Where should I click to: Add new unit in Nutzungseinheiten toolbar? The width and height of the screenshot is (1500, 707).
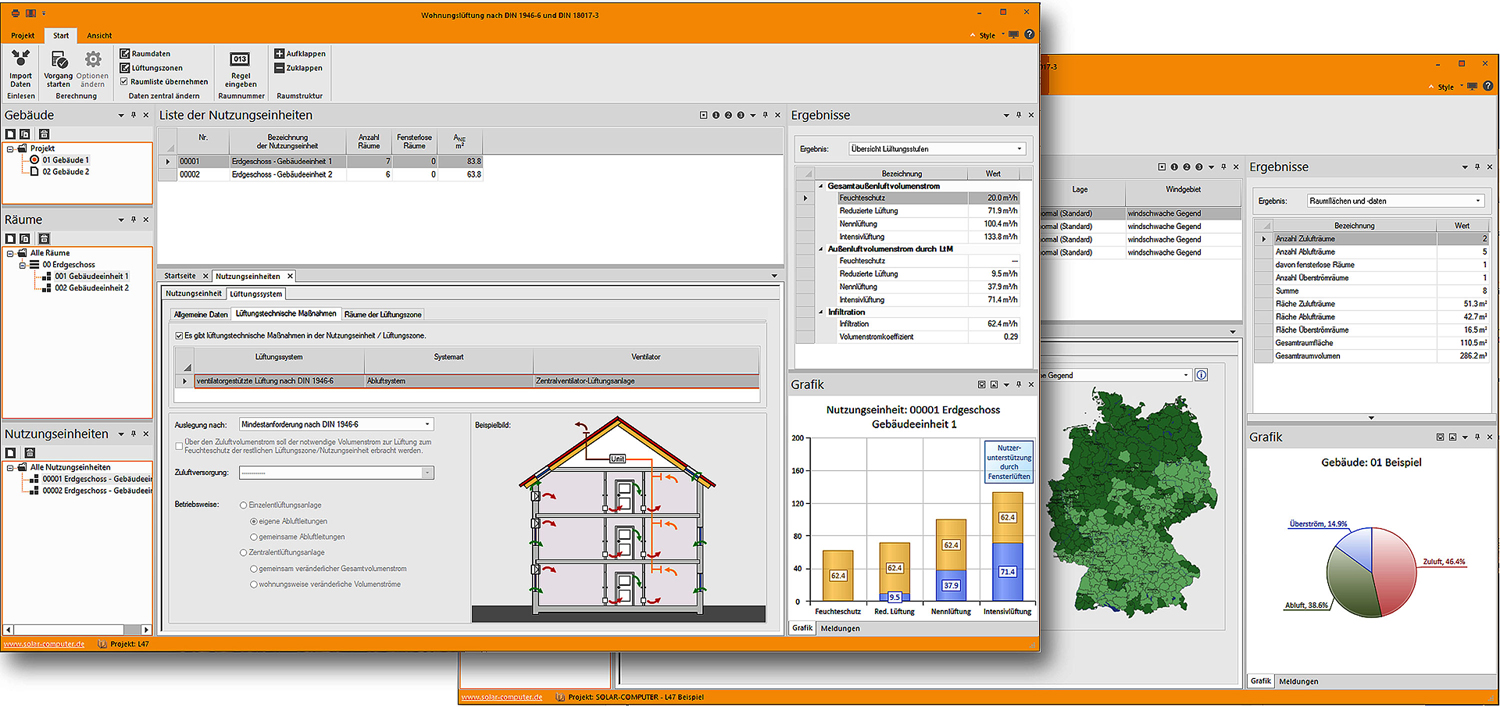11,453
